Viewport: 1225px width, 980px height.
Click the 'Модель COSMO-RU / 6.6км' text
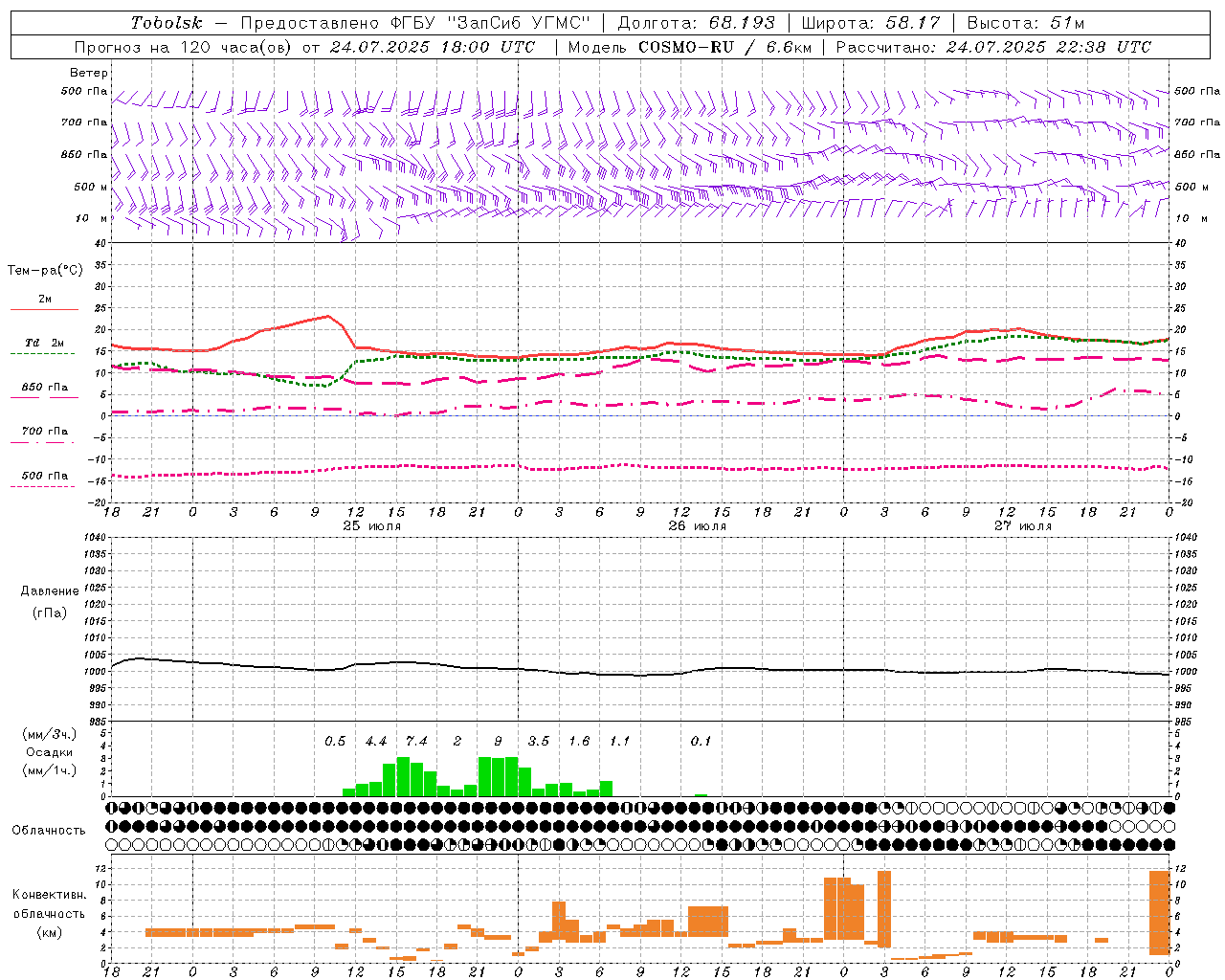(x=689, y=47)
